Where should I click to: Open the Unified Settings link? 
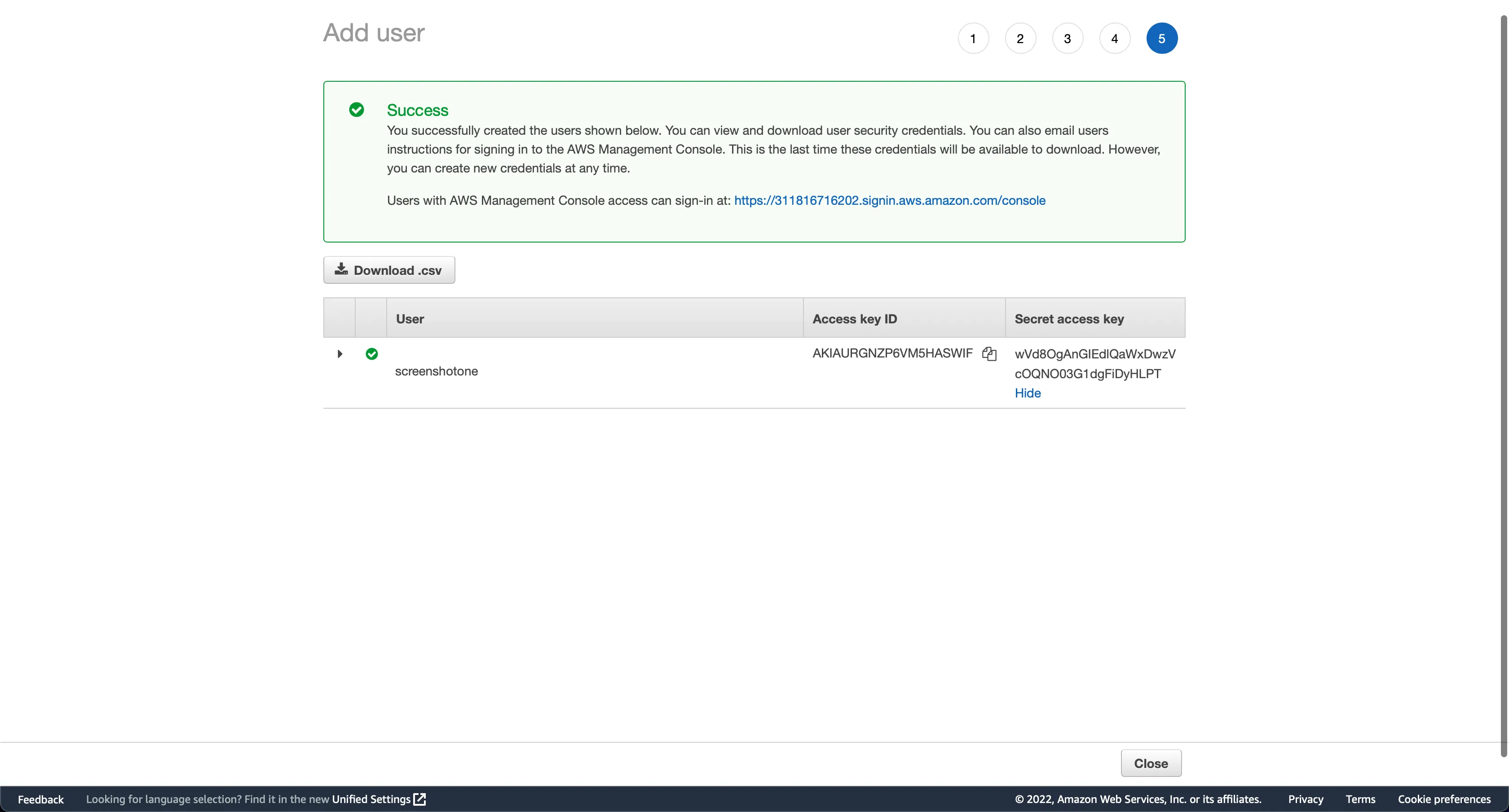coord(371,799)
